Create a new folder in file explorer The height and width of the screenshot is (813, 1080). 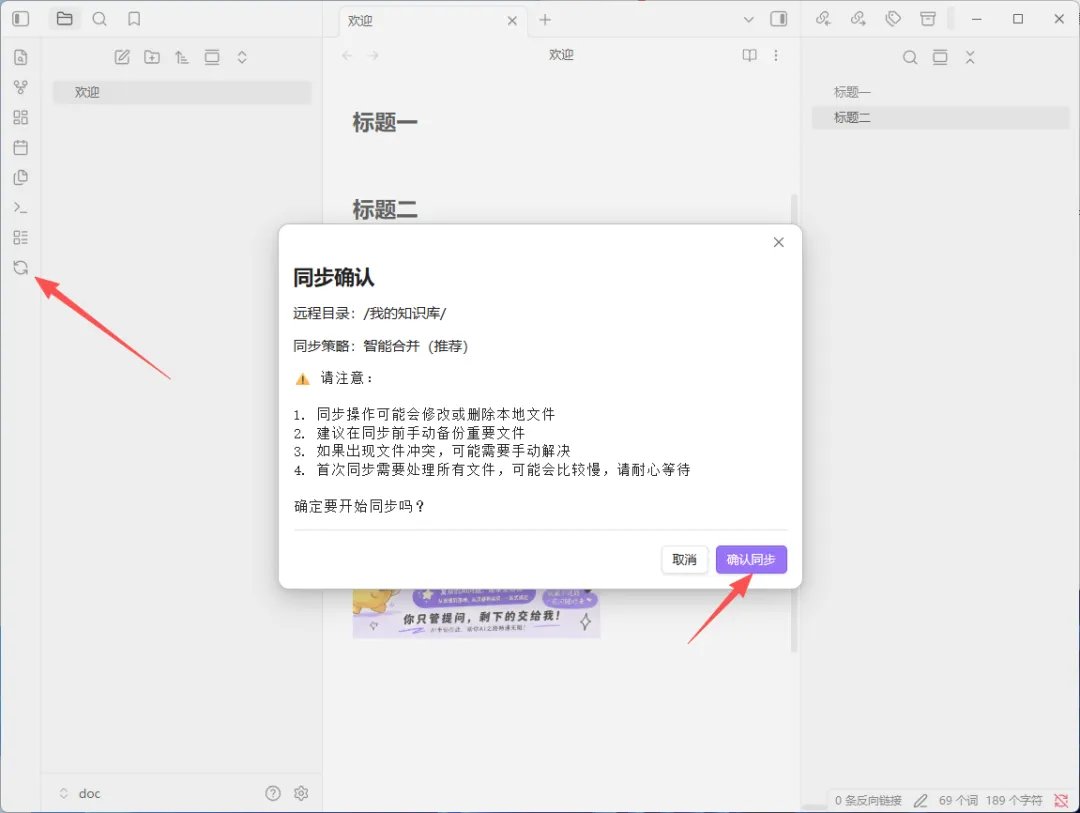pyautogui.click(x=152, y=57)
